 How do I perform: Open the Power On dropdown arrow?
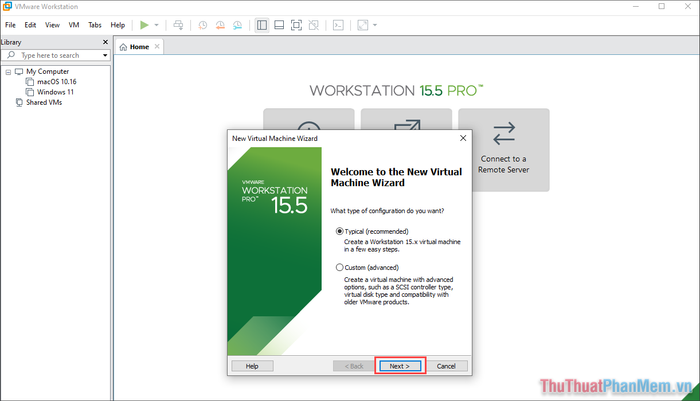click(x=156, y=25)
